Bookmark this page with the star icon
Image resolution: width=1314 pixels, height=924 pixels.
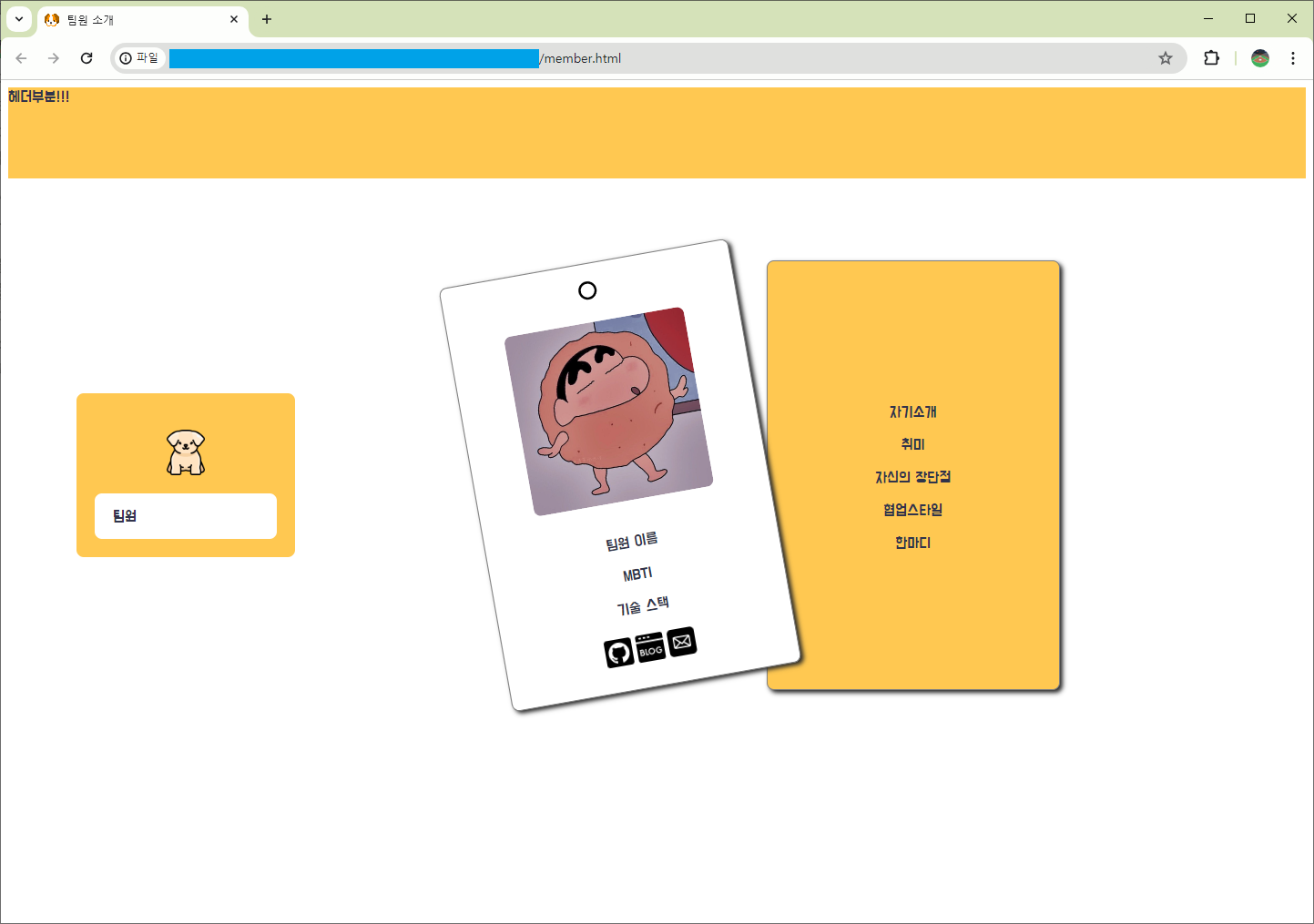point(1166,58)
